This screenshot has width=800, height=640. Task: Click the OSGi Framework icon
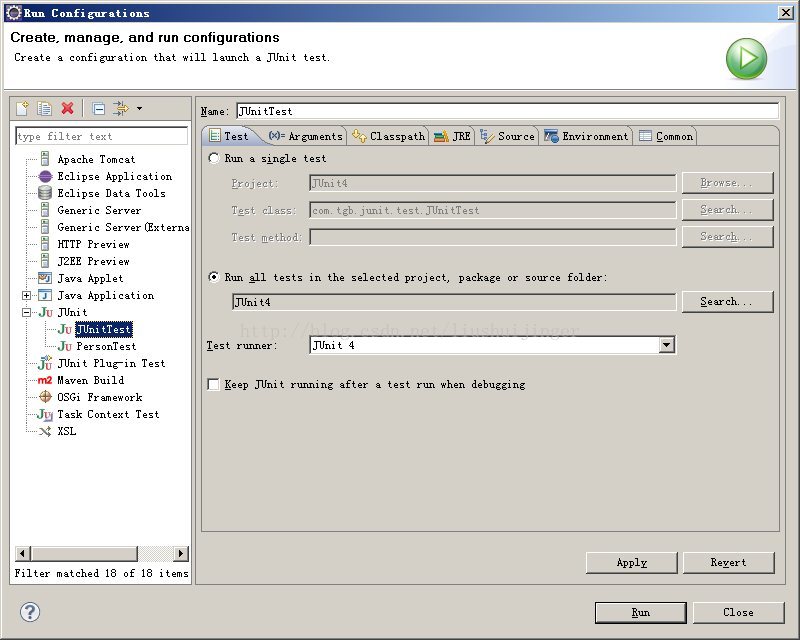pos(45,397)
